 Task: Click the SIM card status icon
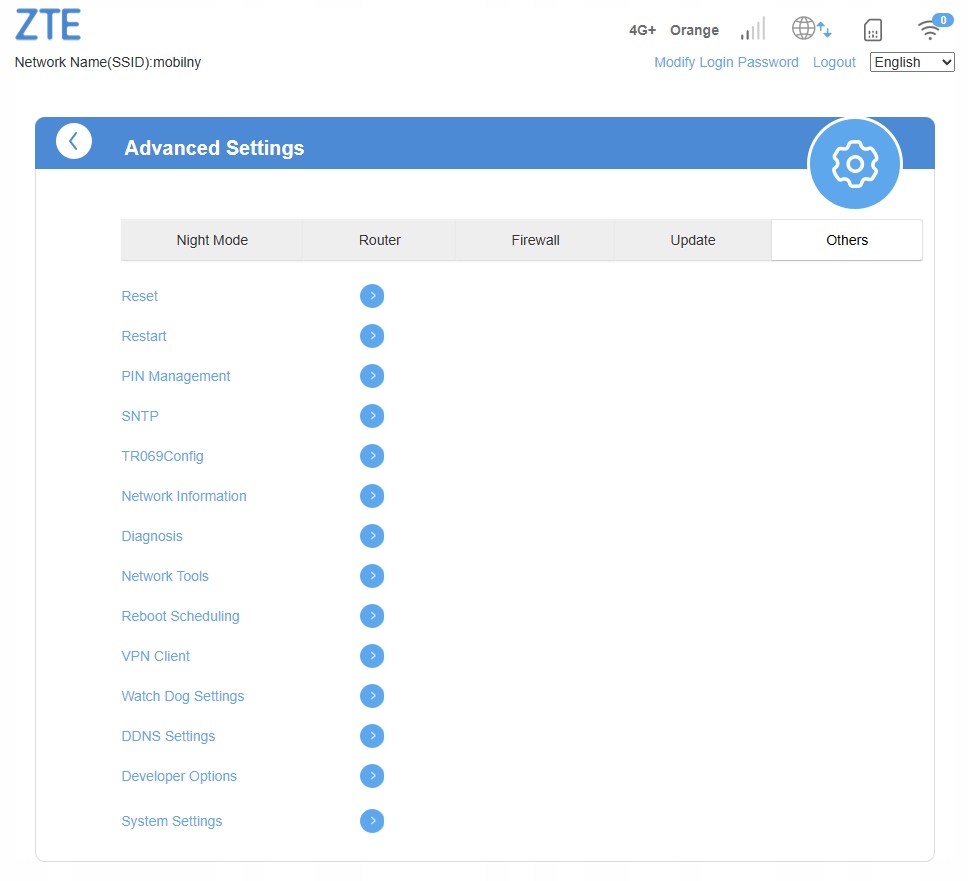coord(873,30)
